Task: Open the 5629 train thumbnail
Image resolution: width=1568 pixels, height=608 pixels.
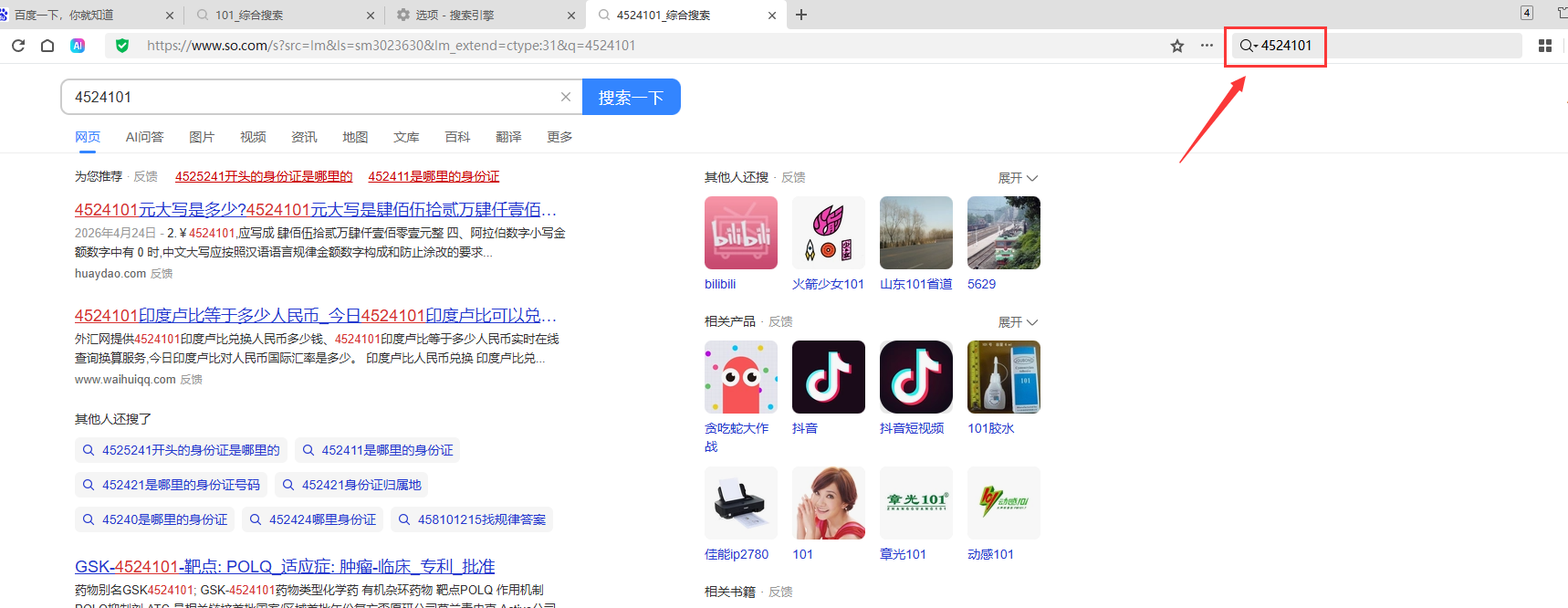Action: pyautogui.click(x=1004, y=233)
